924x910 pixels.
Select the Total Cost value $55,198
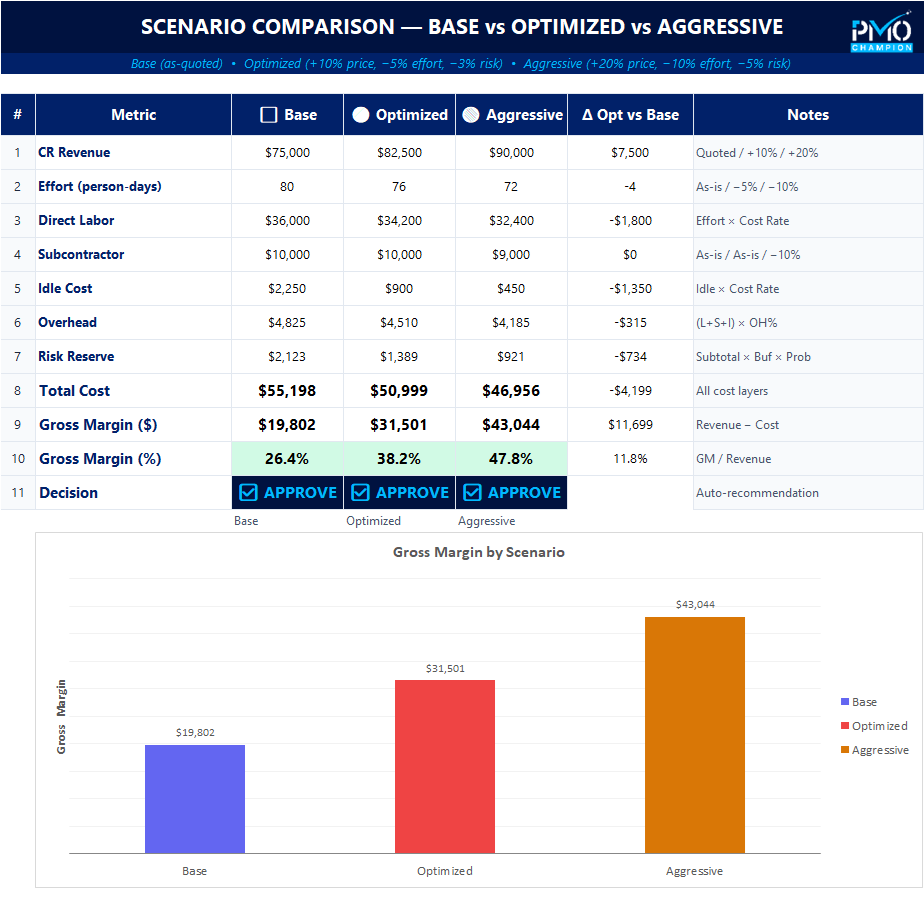click(x=287, y=390)
